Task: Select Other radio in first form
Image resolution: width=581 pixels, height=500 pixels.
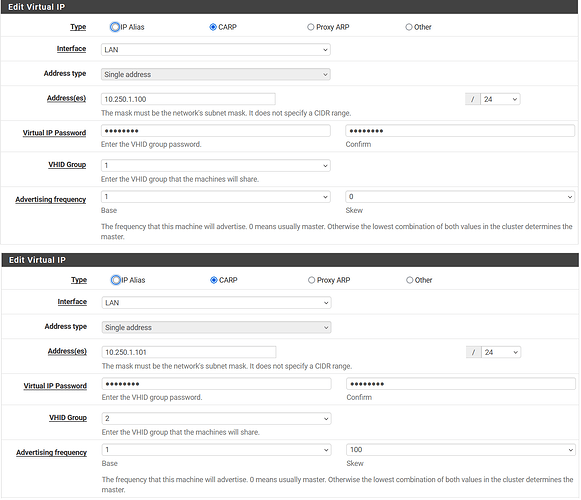Action: (409, 27)
